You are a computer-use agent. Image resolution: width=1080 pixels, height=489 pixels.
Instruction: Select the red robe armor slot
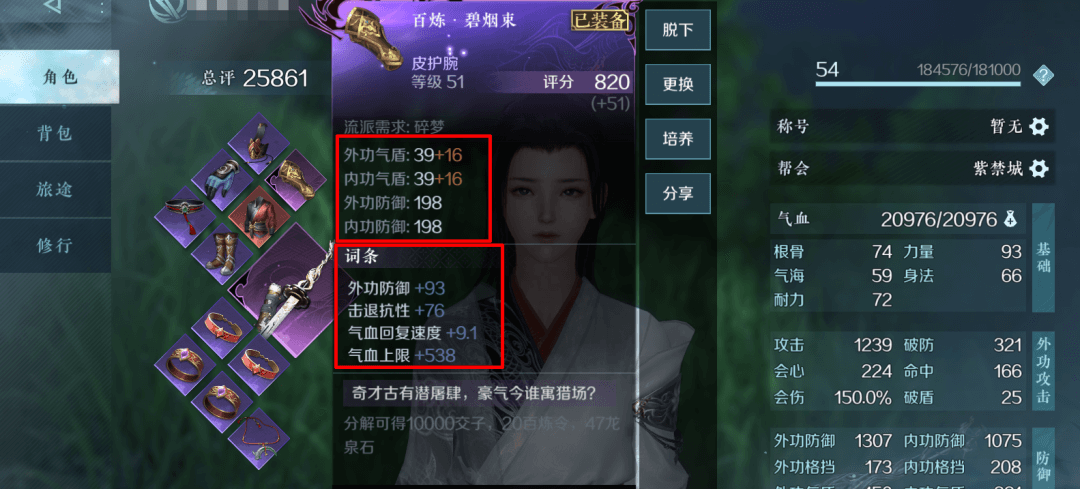coord(259,217)
